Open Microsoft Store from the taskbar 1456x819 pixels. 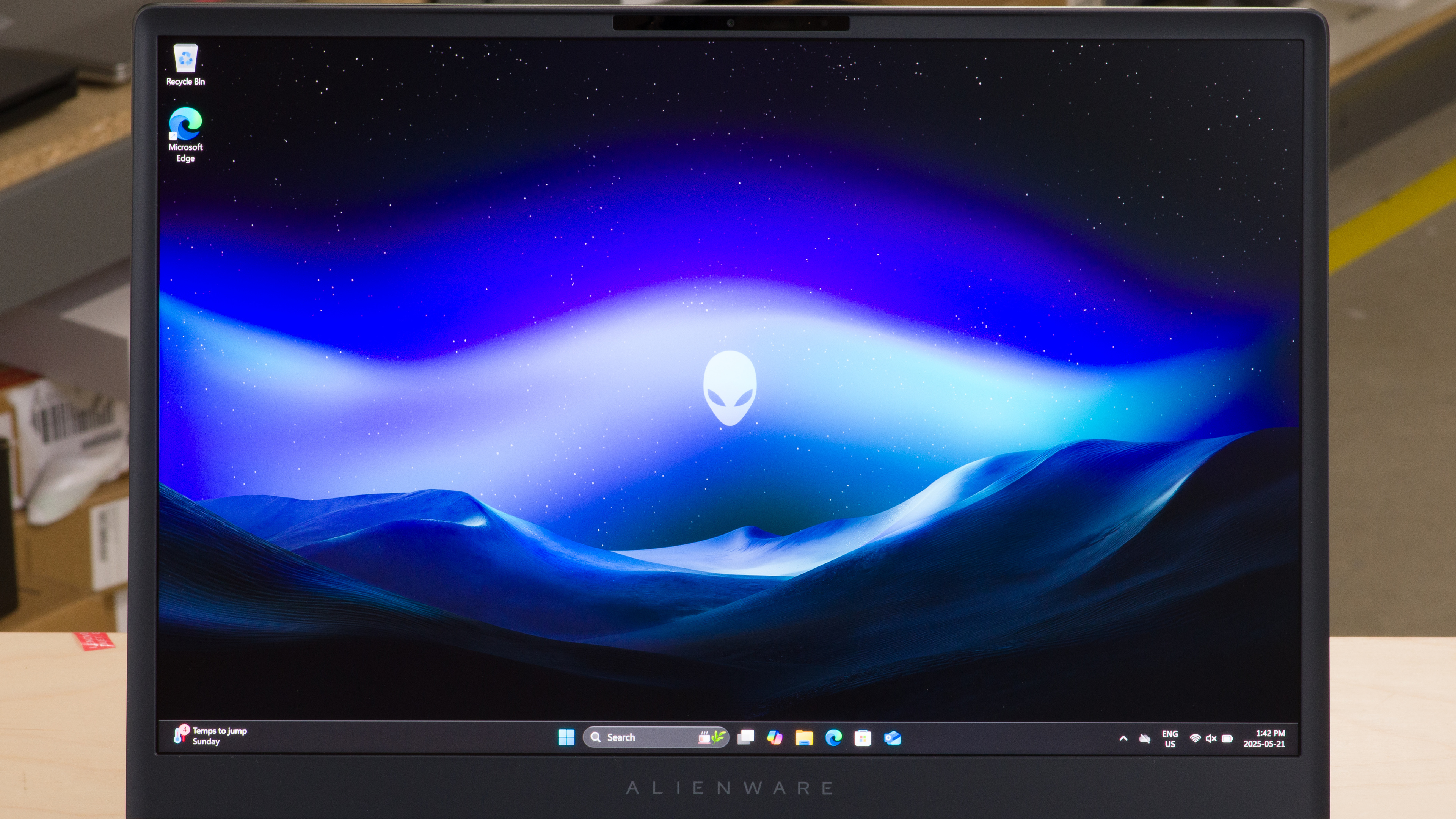[863, 738]
